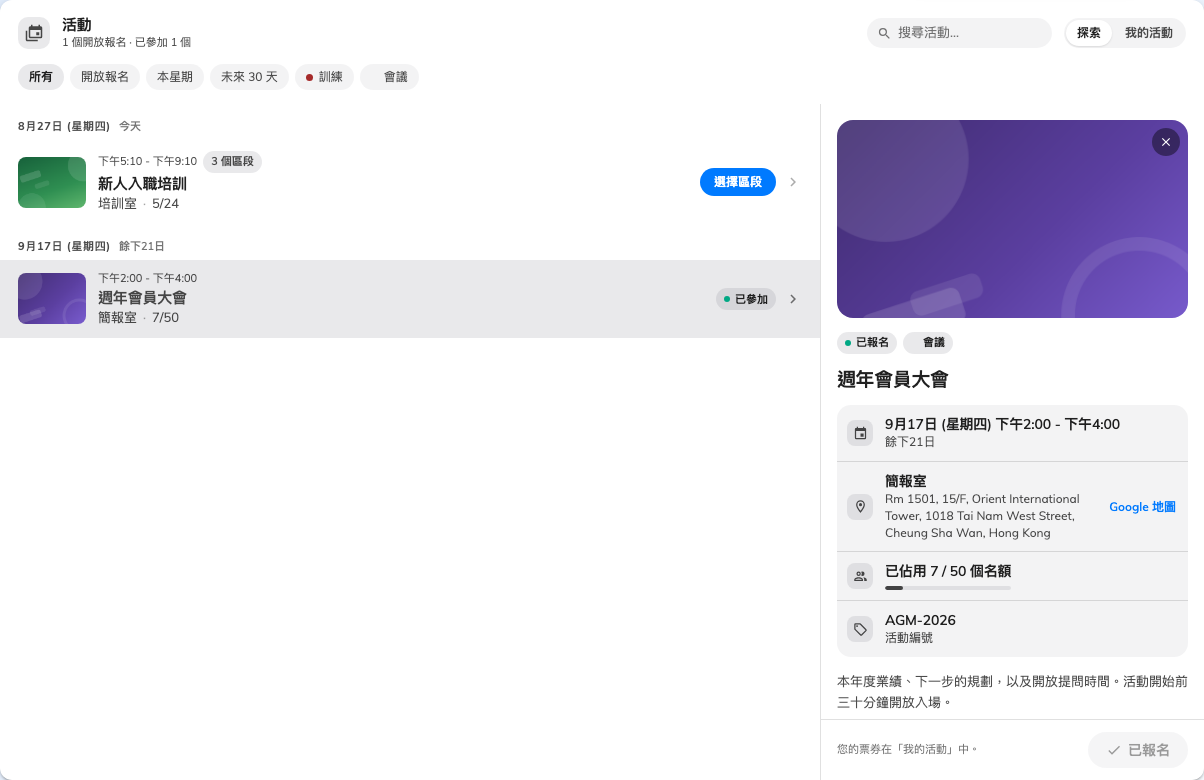Expand 週年會員大會 row chevron
Screen dimensions: 1204x780
point(793,299)
